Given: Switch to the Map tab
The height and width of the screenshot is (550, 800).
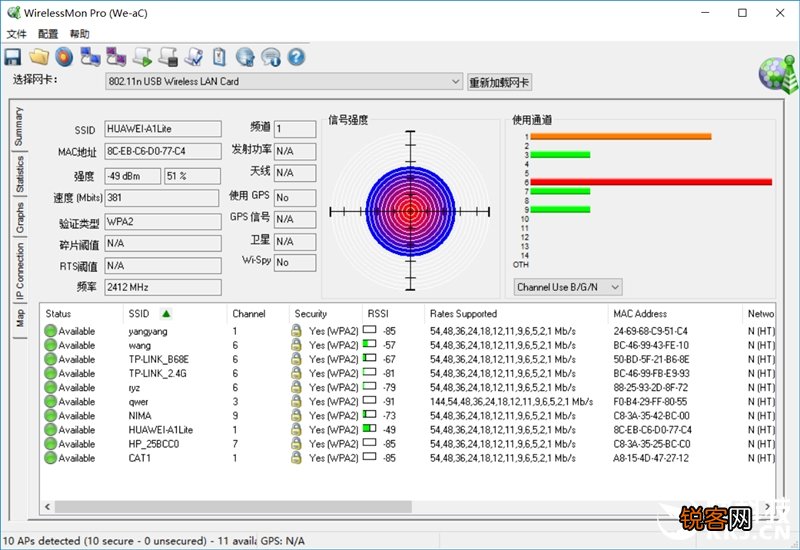Looking at the screenshot, I should [x=19, y=318].
